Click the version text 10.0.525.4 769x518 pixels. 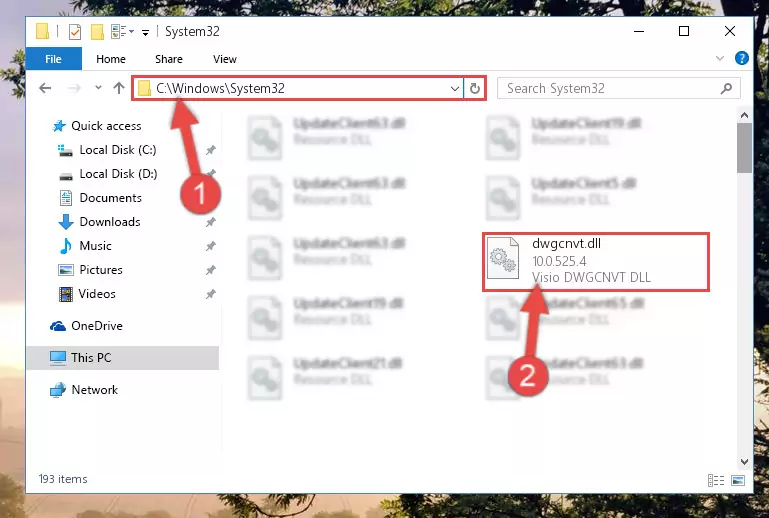point(559,261)
